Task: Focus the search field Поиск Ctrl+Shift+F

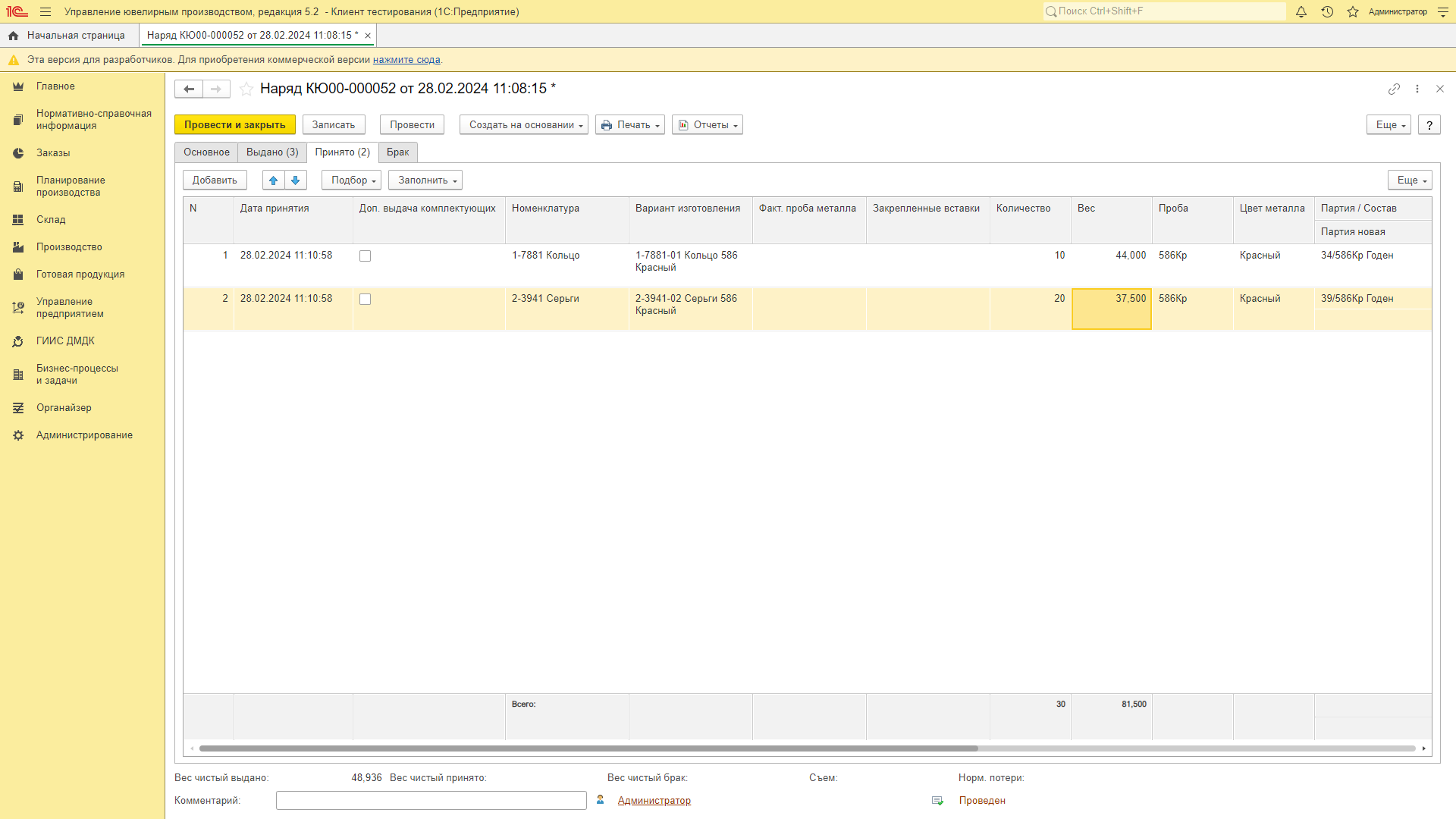Action: 1164,11
